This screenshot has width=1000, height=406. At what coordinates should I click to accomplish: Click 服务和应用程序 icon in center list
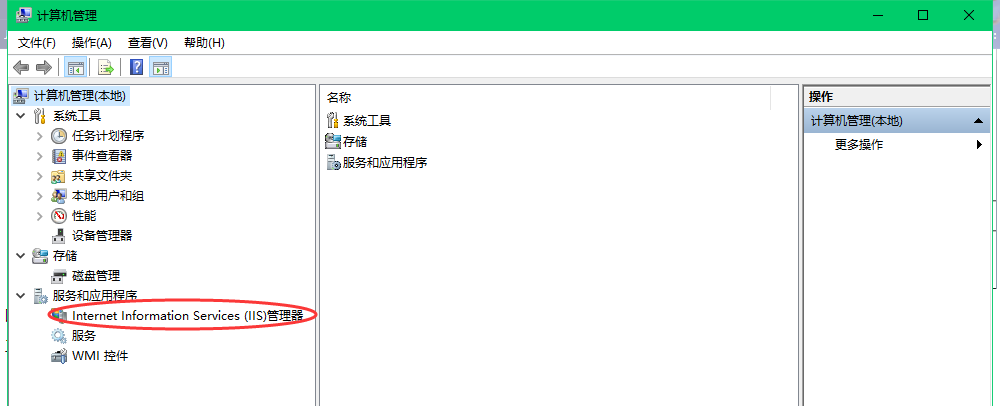coord(333,163)
